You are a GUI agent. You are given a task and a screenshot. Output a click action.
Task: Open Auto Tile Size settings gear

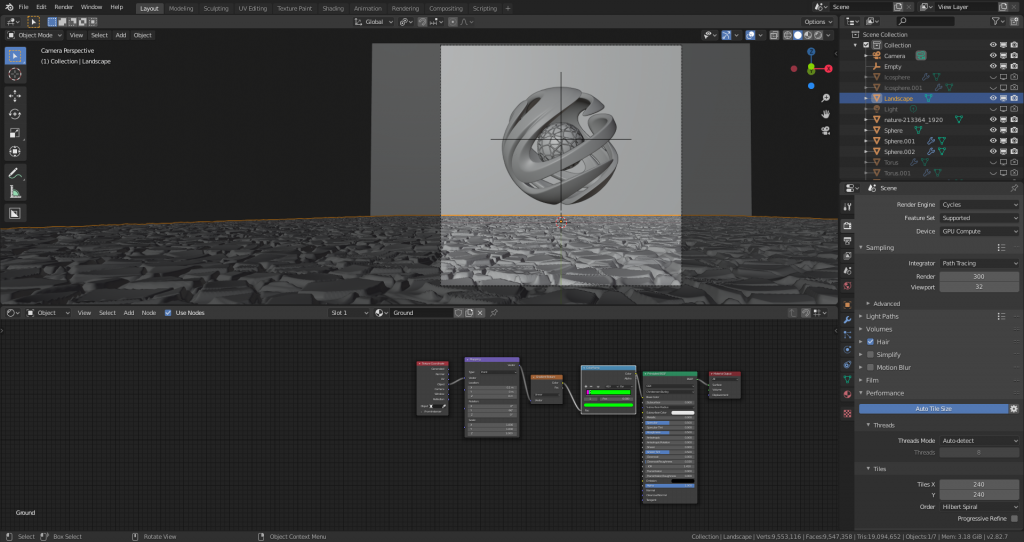tap(1014, 409)
